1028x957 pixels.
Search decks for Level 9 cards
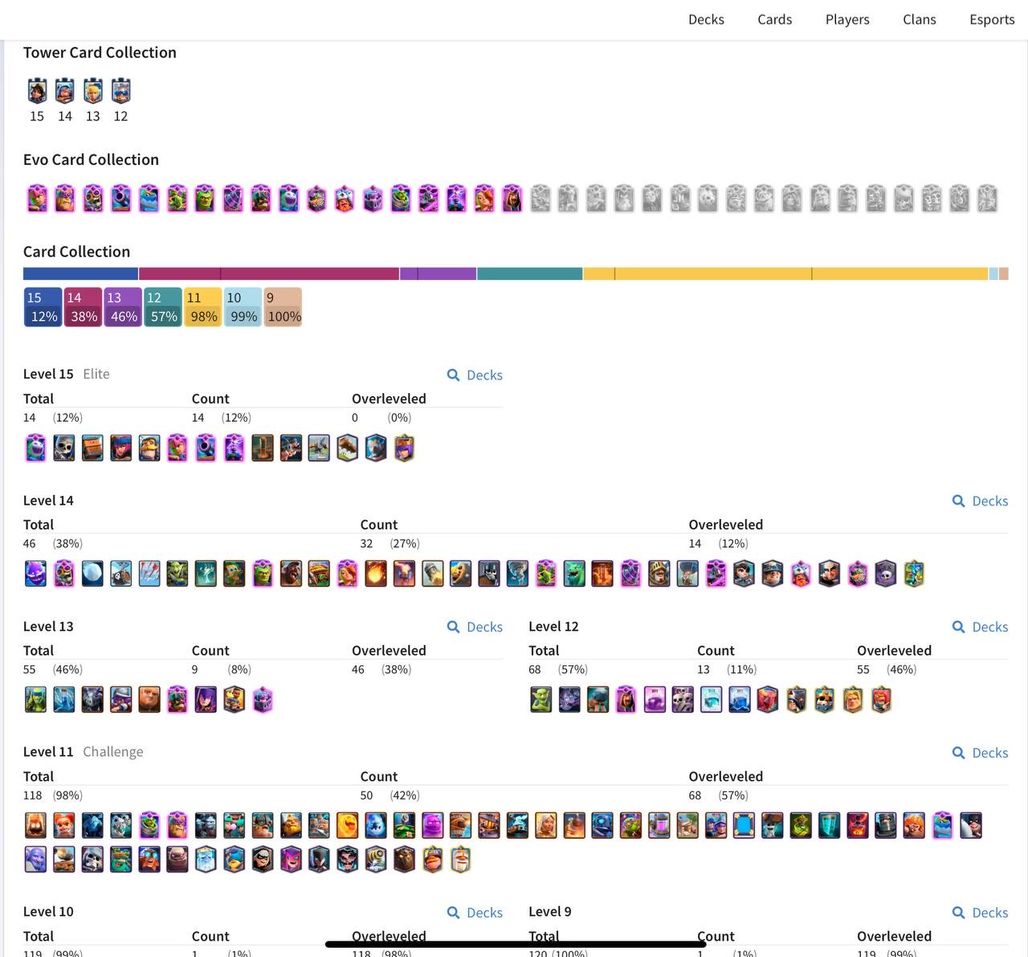(980, 912)
